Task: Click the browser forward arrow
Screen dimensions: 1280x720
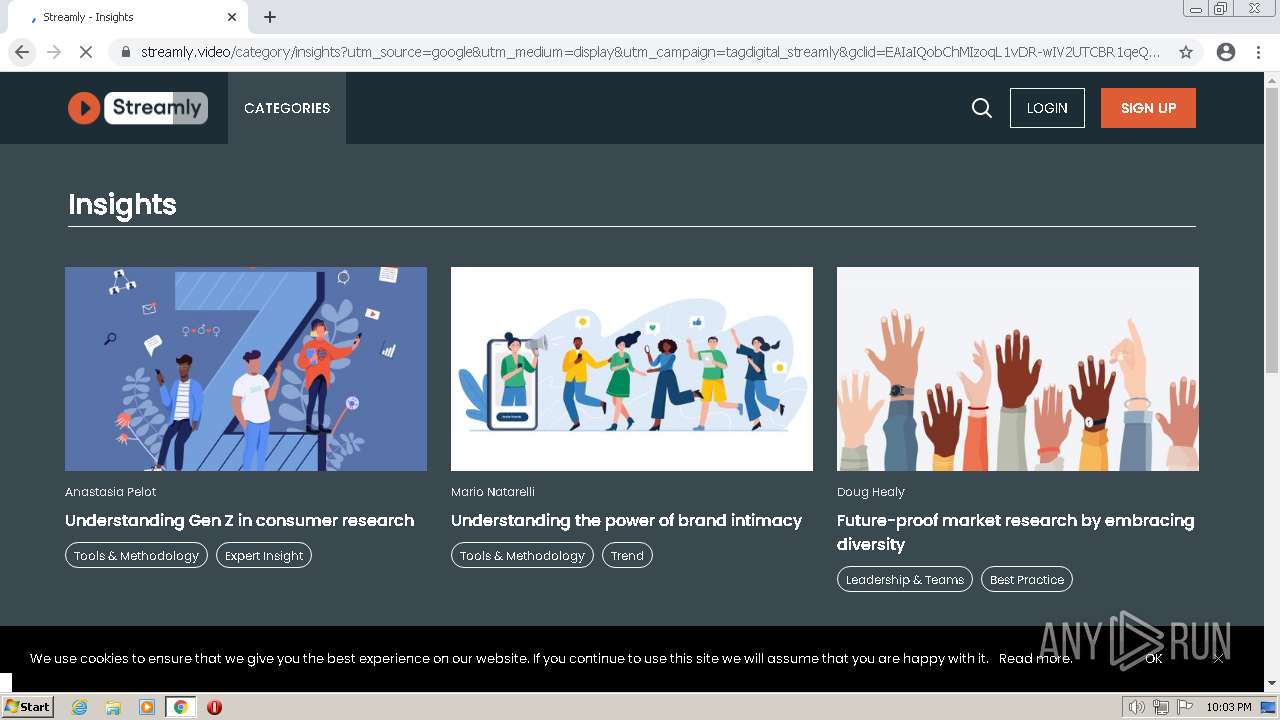Action: pos(54,52)
